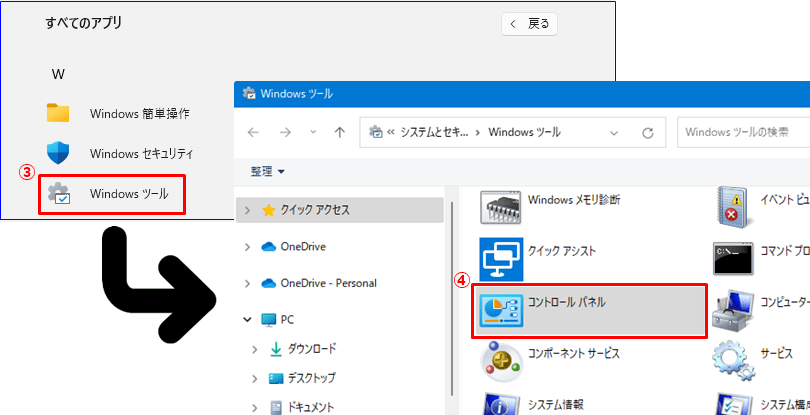Select the Windows メモリ診断 label
This screenshot has width=810, height=415.
pyautogui.click(x=574, y=199)
